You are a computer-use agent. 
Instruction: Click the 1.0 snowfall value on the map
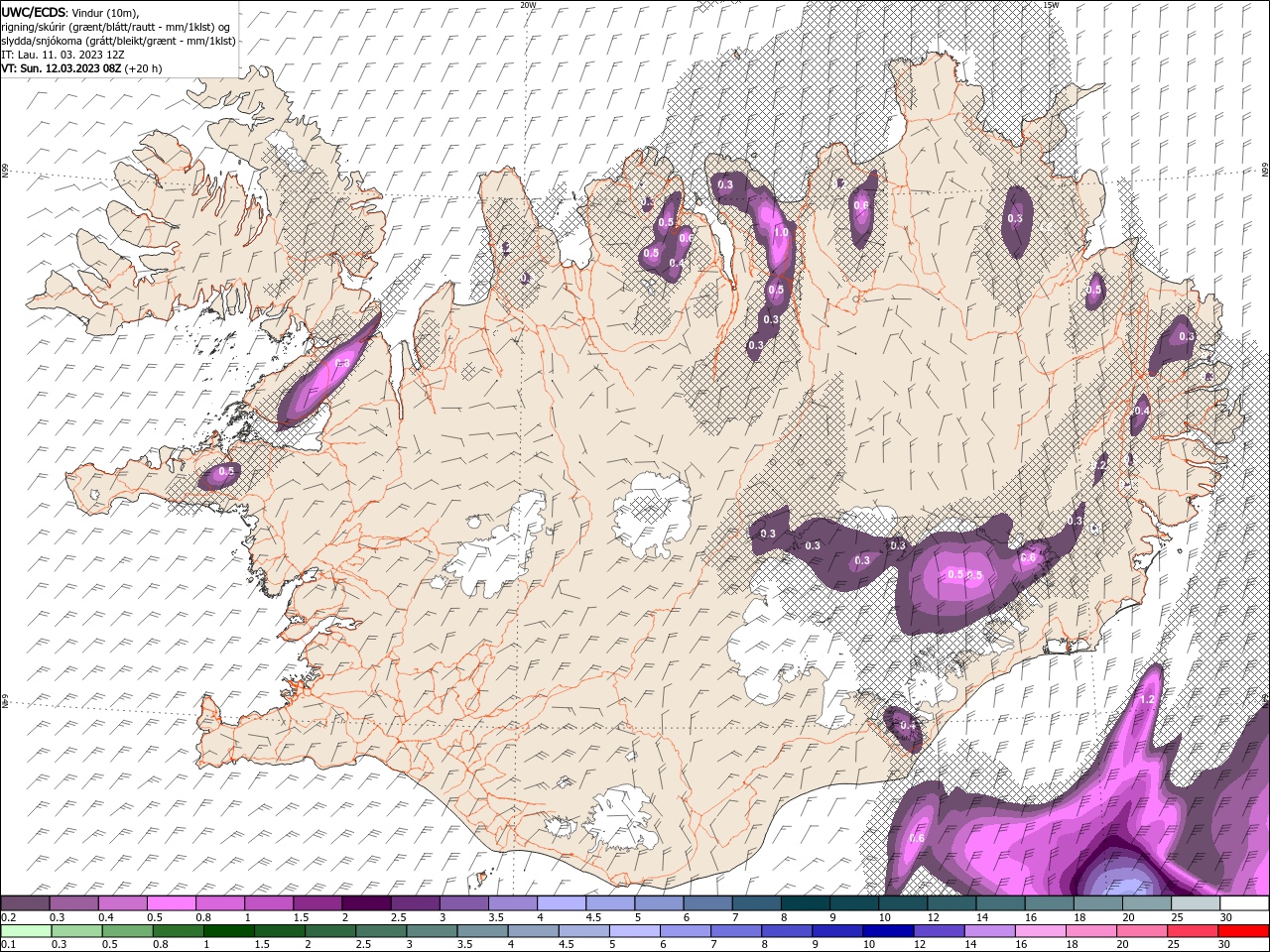(x=781, y=232)
